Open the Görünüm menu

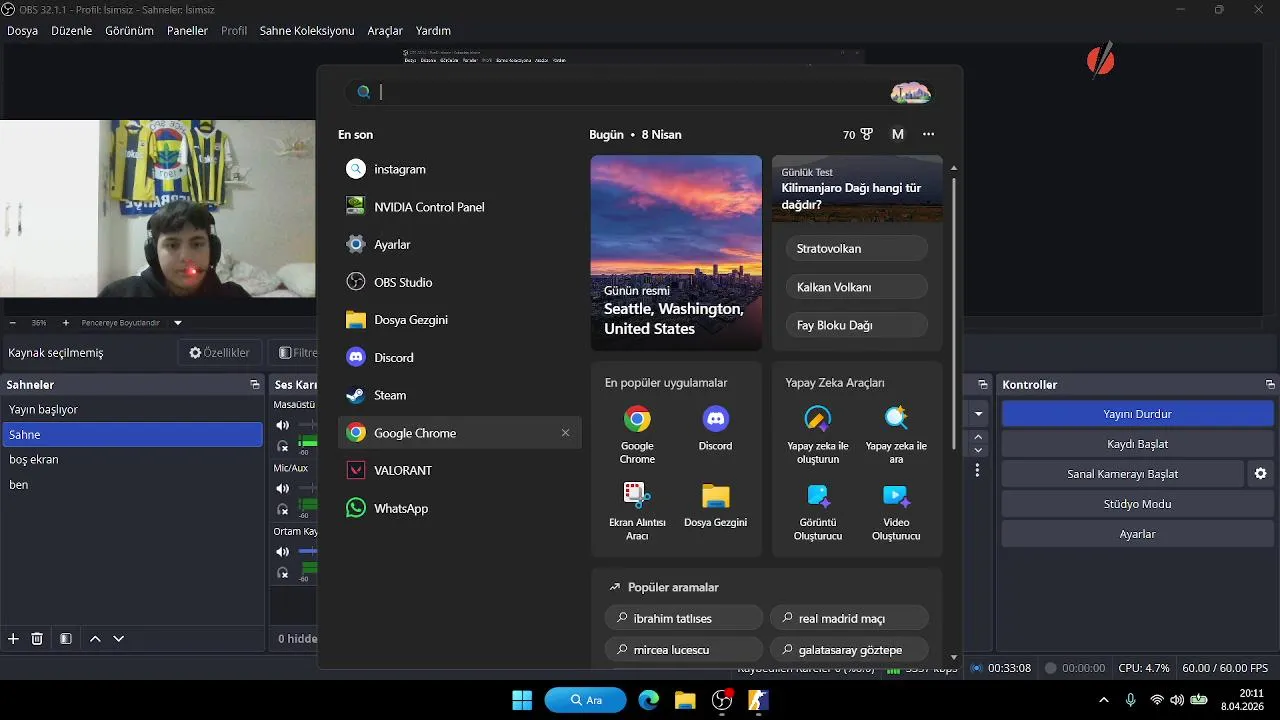[x=130, y=31]
